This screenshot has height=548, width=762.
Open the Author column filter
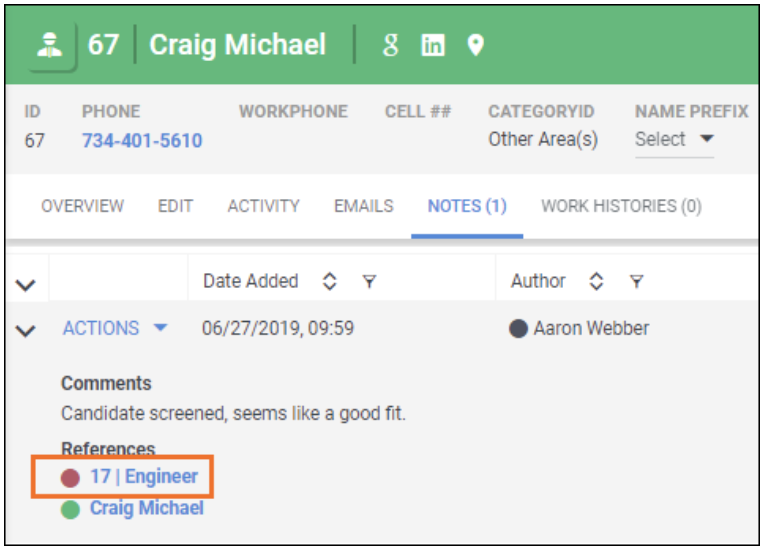pyautogui.click(x=636, y=282)
